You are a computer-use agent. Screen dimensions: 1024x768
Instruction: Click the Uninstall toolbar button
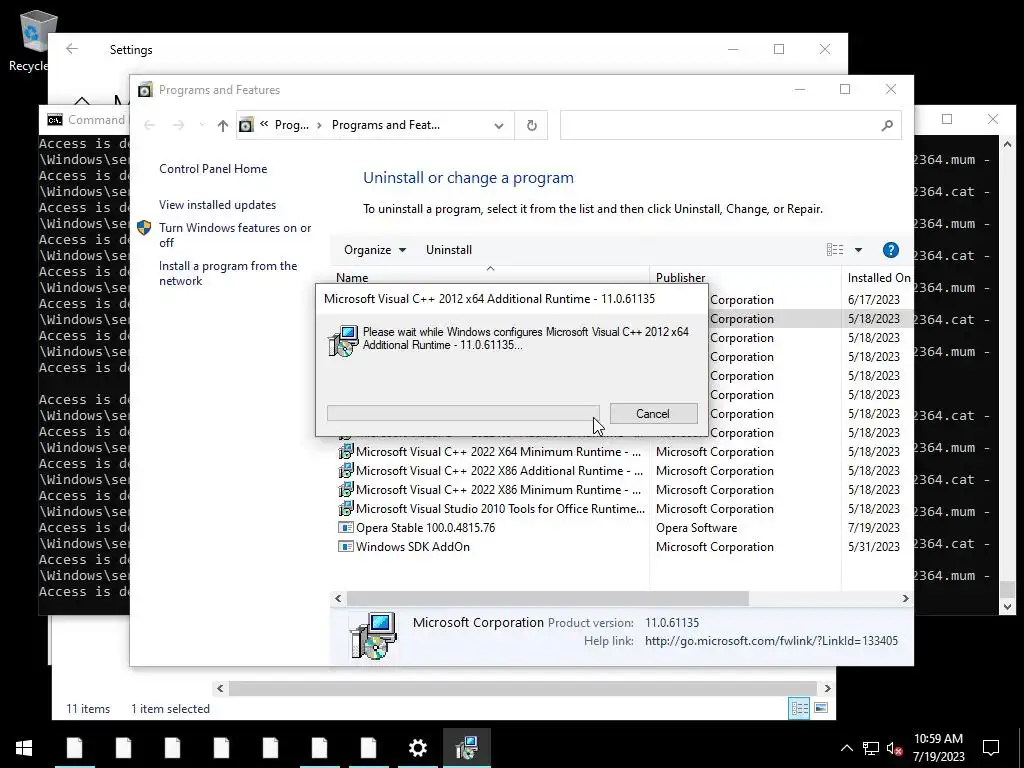tap(449, 249)
